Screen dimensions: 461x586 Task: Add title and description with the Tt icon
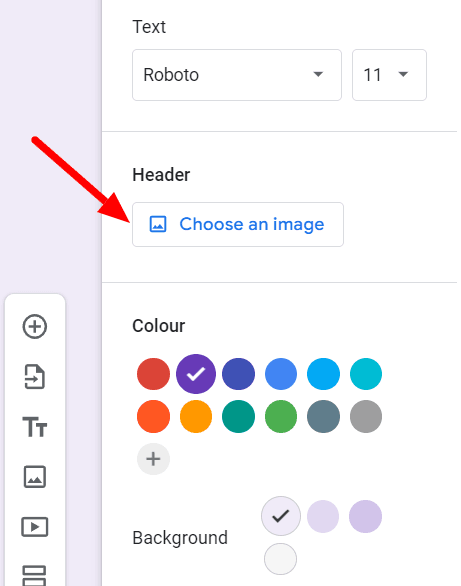35,427
